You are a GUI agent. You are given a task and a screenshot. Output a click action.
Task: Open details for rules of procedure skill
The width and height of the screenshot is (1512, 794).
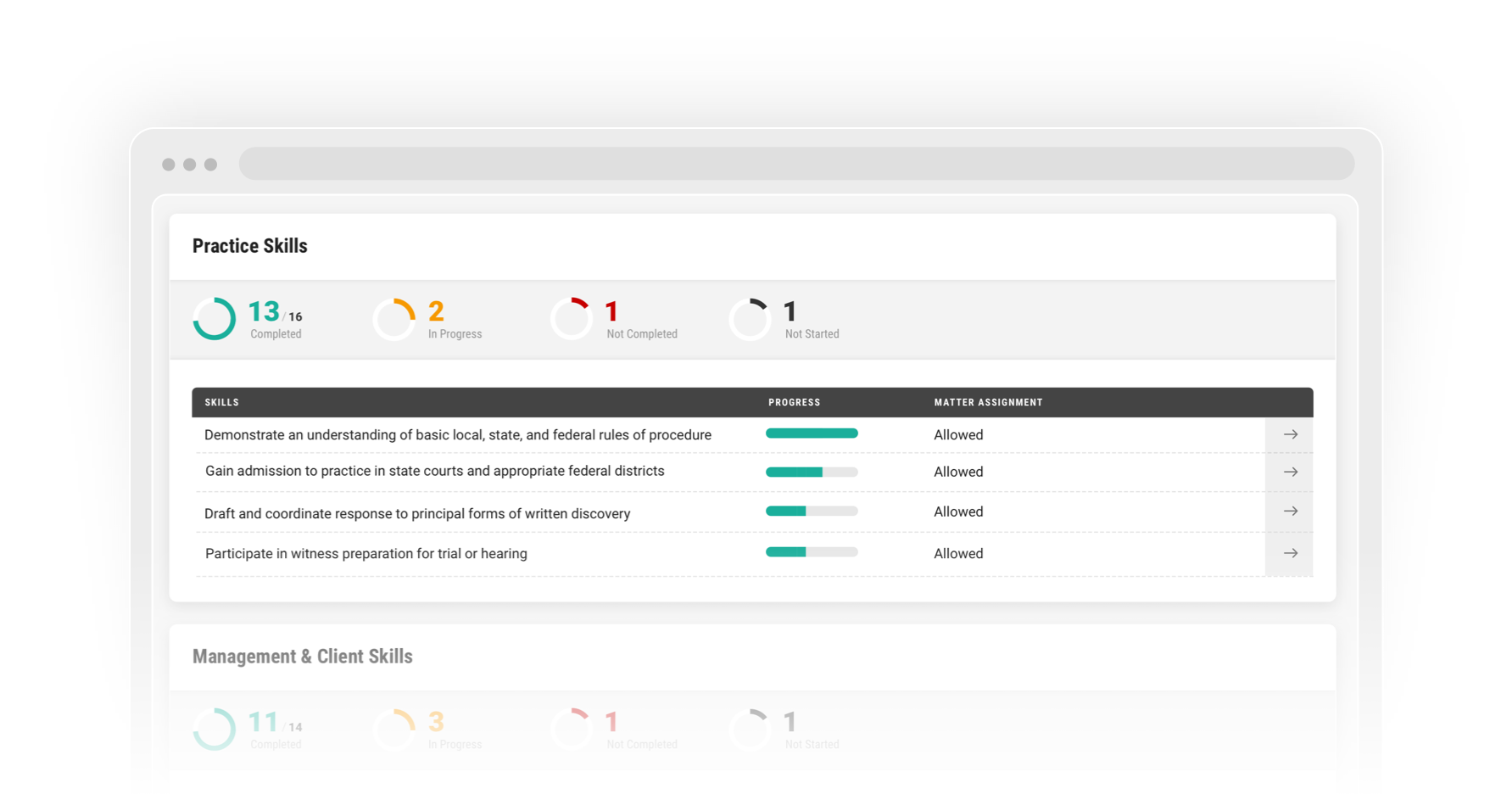[1290, 434]
